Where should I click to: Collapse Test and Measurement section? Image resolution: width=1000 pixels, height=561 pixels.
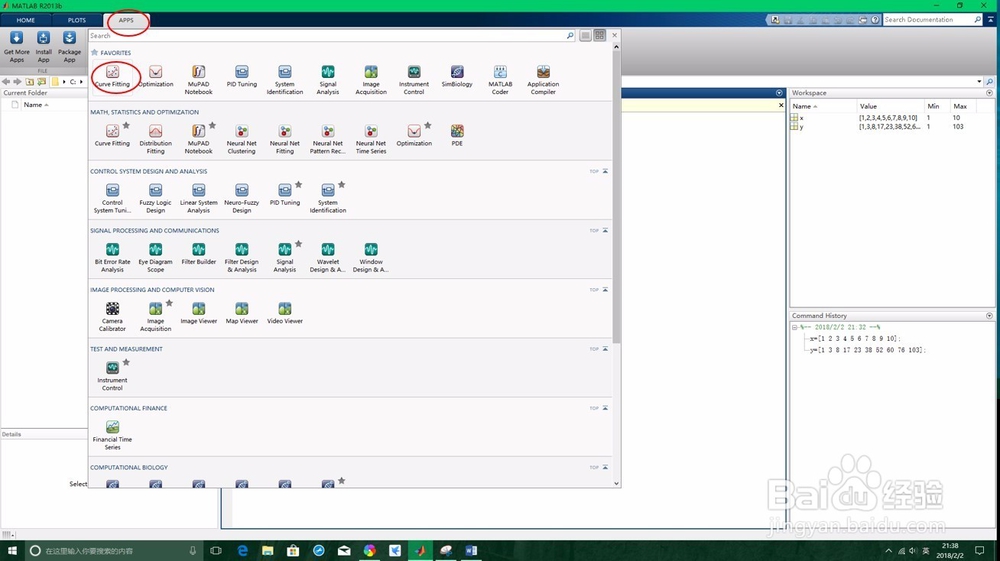click(605, 349)
